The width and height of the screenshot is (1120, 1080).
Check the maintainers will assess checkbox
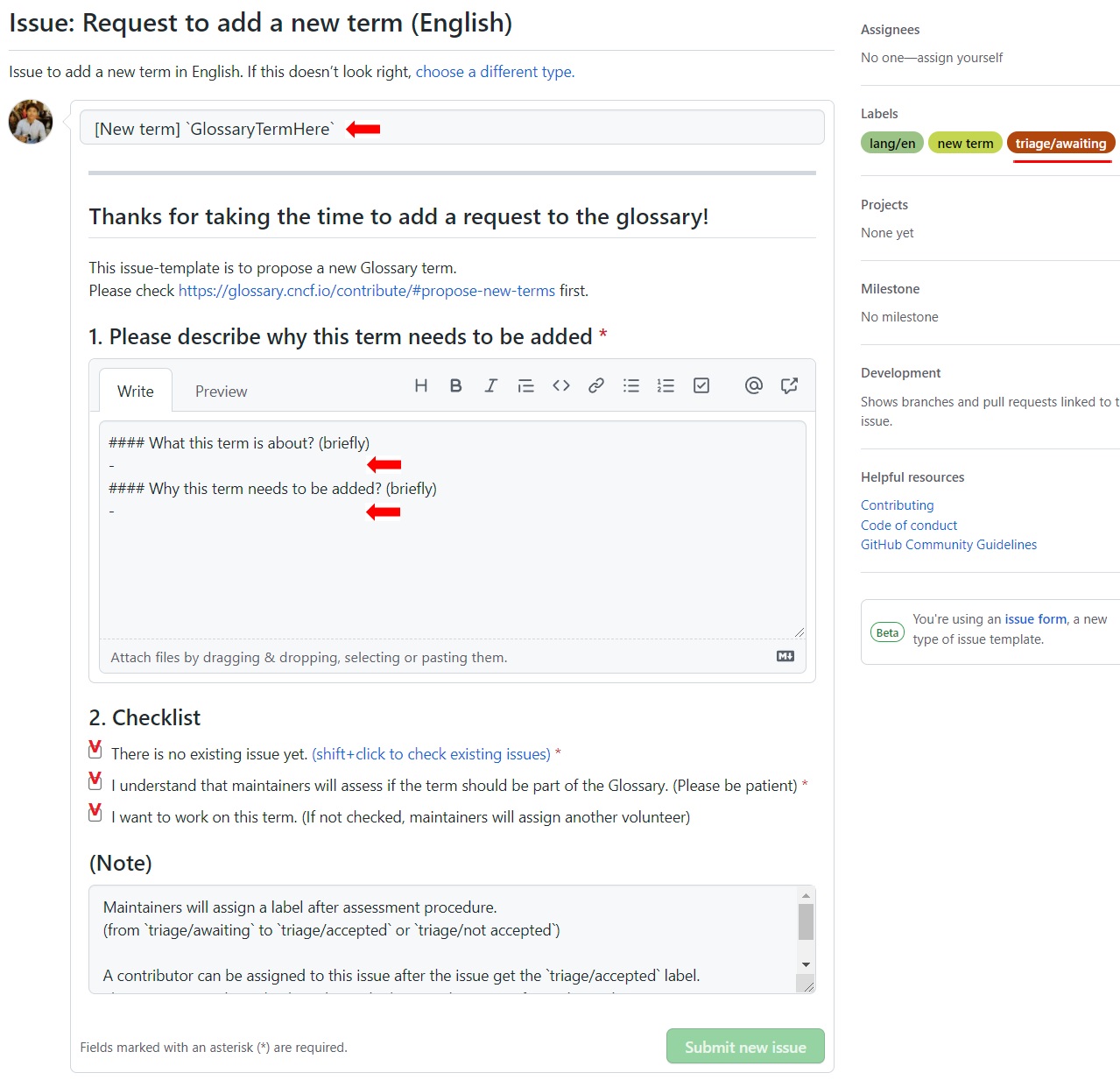tap(95, 782)
